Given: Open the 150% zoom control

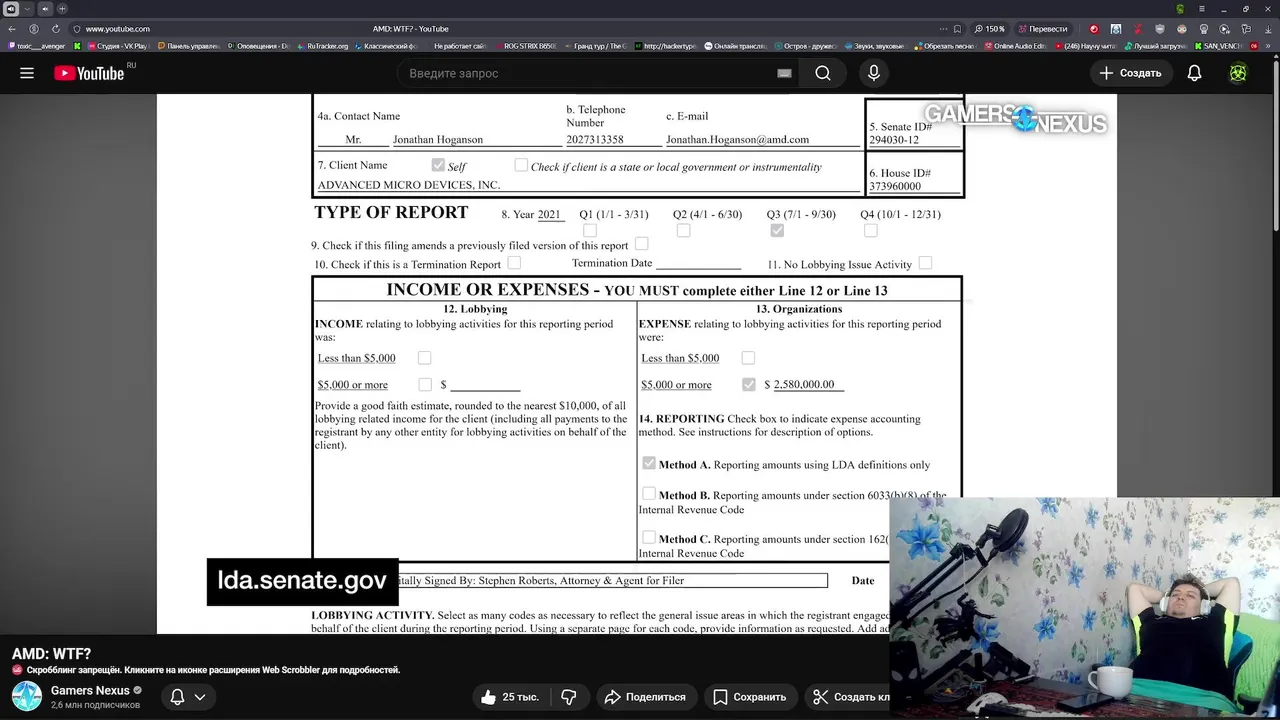Looking at the screenshot, I should 989,29.
